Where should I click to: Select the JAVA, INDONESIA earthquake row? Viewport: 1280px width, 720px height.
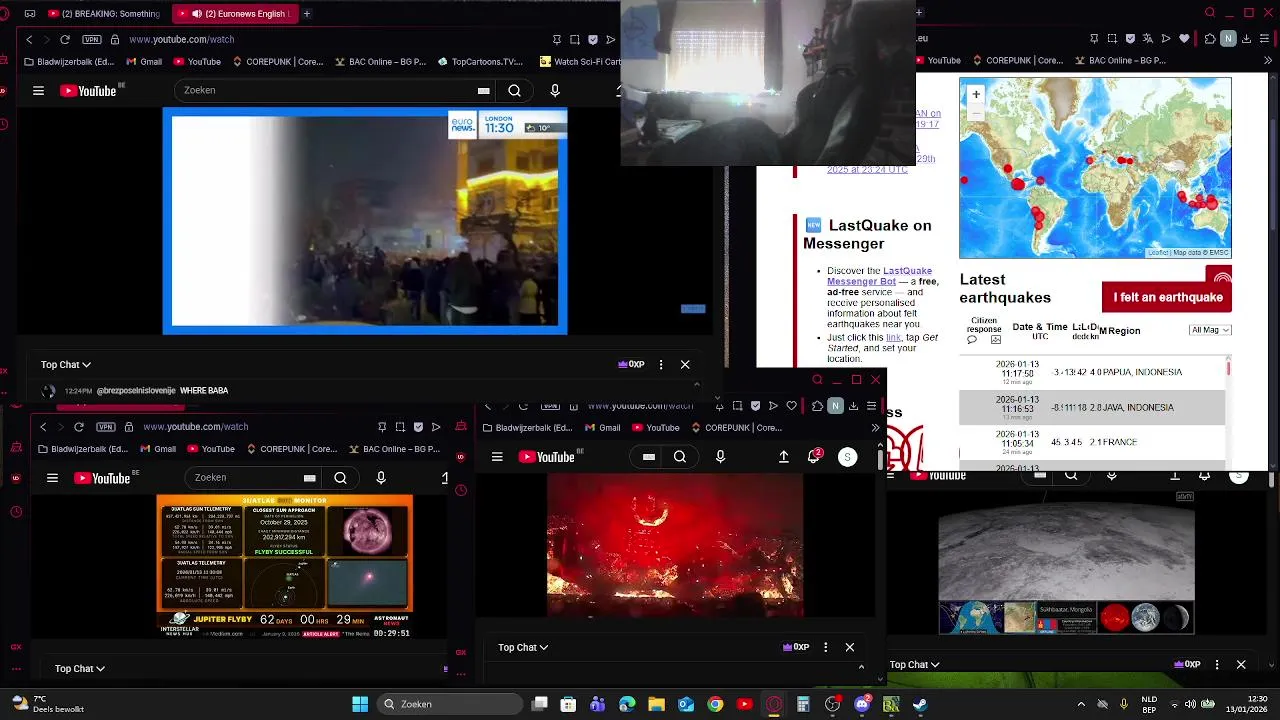pyautogui.click(x=1092, y=408)
